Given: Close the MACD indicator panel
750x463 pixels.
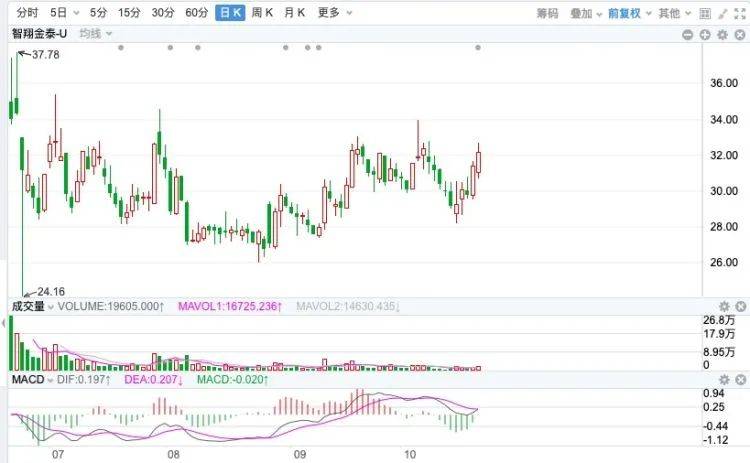Looking at the screenshot, I should tap(739, 379).
